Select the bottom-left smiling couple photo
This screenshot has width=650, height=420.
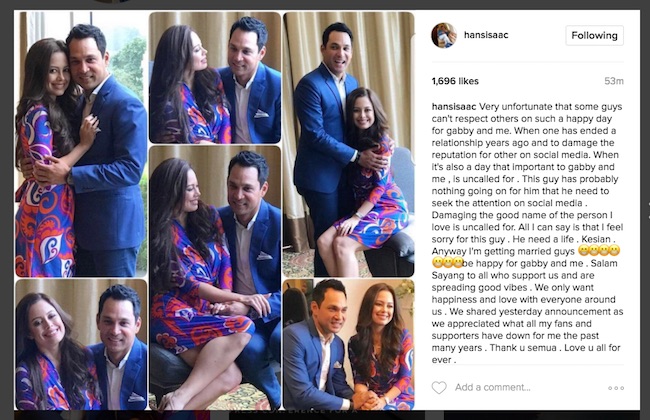(81, 345)
